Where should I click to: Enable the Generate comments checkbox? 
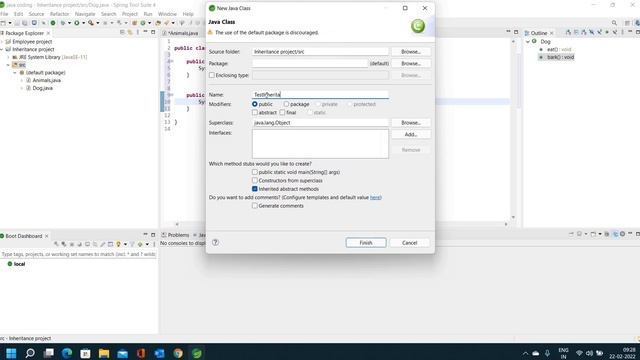[255, 206]
